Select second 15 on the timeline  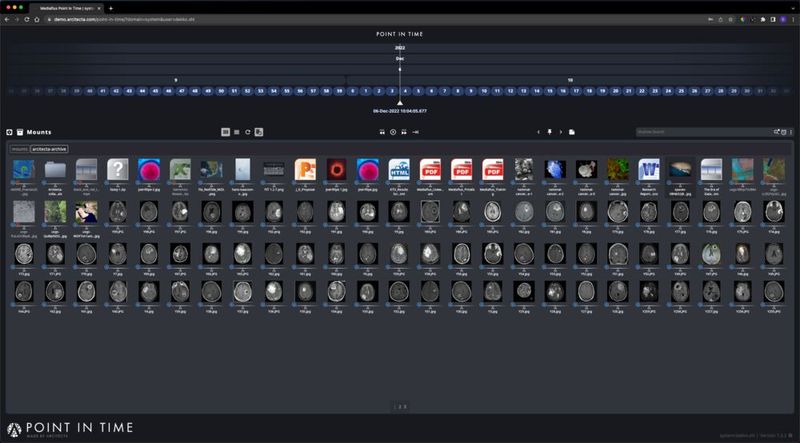(549, 91)
